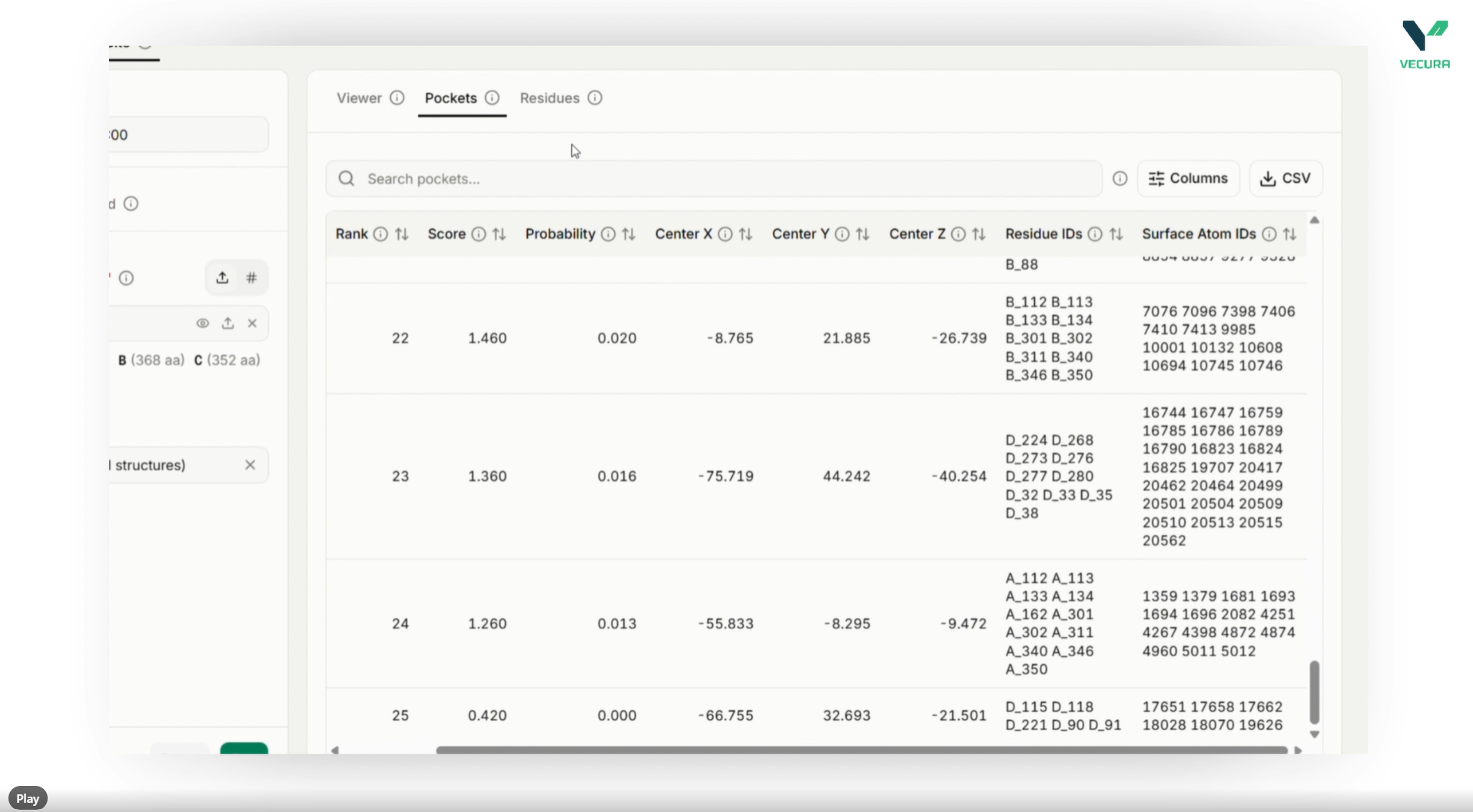The width and height of the screenshot is (1473, 812).
Task: Click the Probability column info icon
Action: pyautogui.click(x=608, y=234)
